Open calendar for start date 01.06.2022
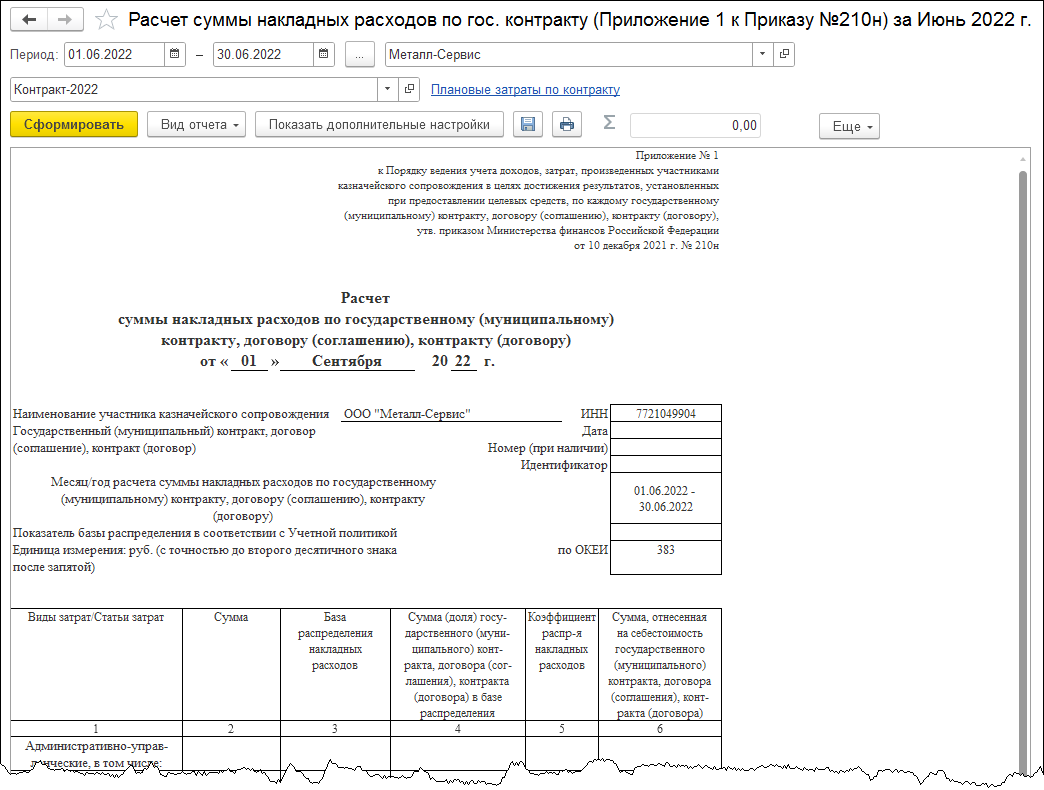This screenshot has height=790, width=1044. (174, 54)
